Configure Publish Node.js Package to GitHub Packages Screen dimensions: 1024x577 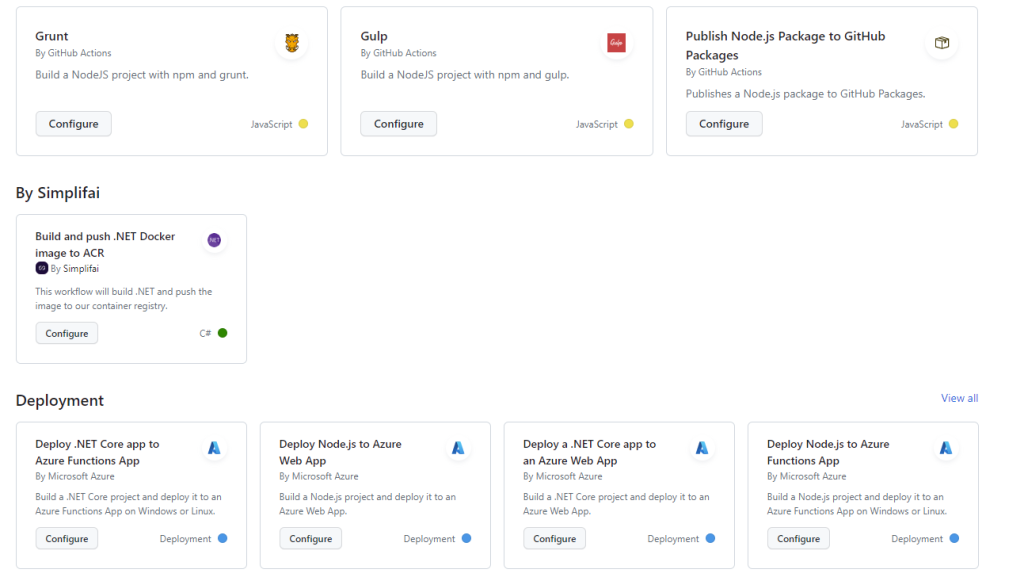tap(724, 124)
